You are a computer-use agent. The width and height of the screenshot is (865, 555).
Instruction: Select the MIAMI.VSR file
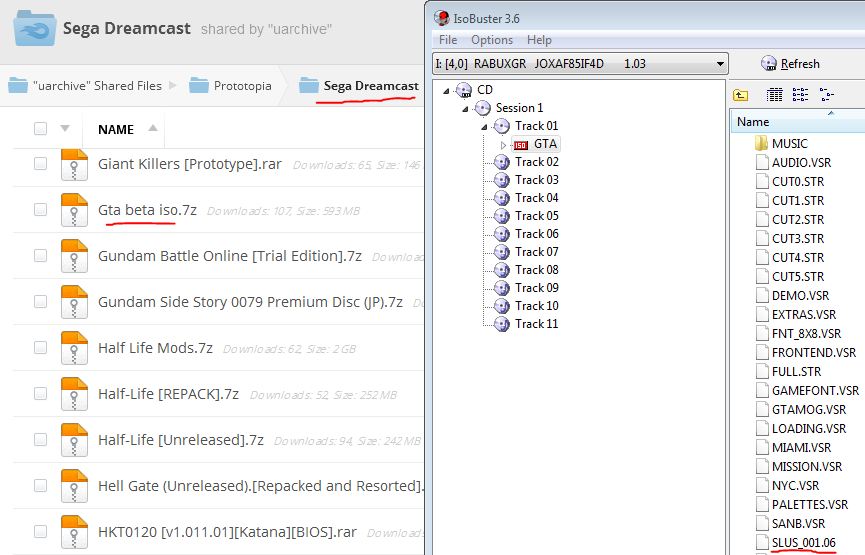(x=801, y=448)
